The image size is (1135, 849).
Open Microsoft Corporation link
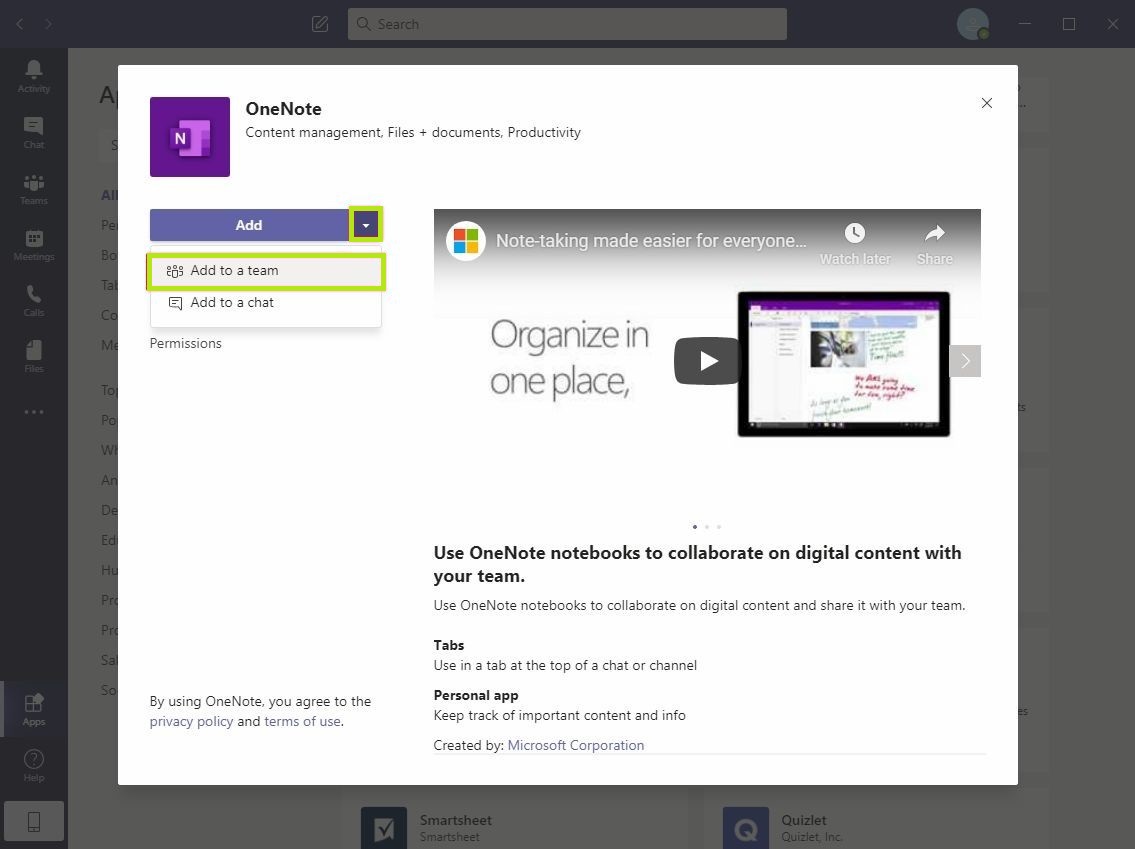click(575, 745)
